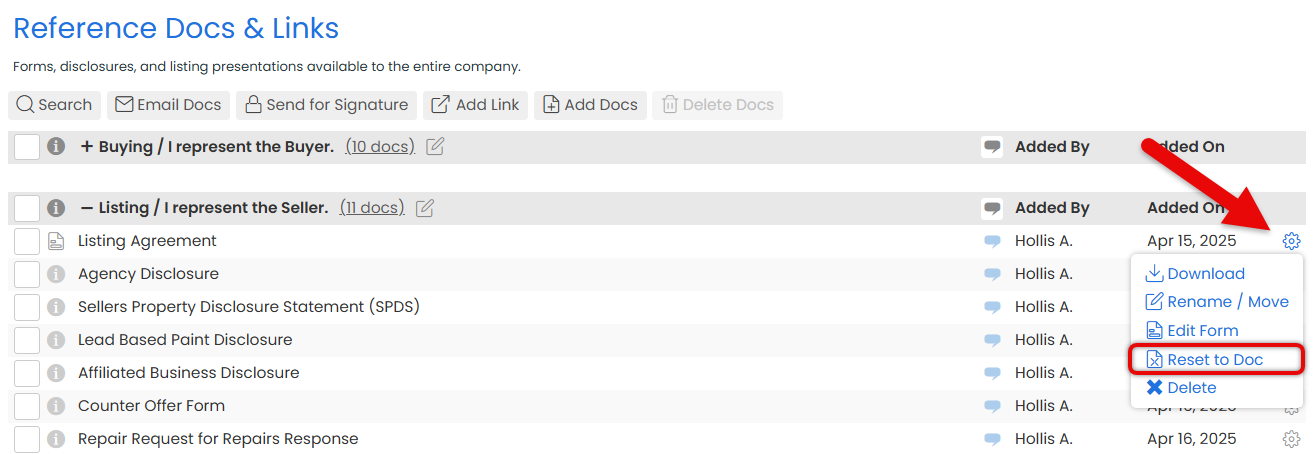Select all docs in Listing section checkbox

[27, 208]
